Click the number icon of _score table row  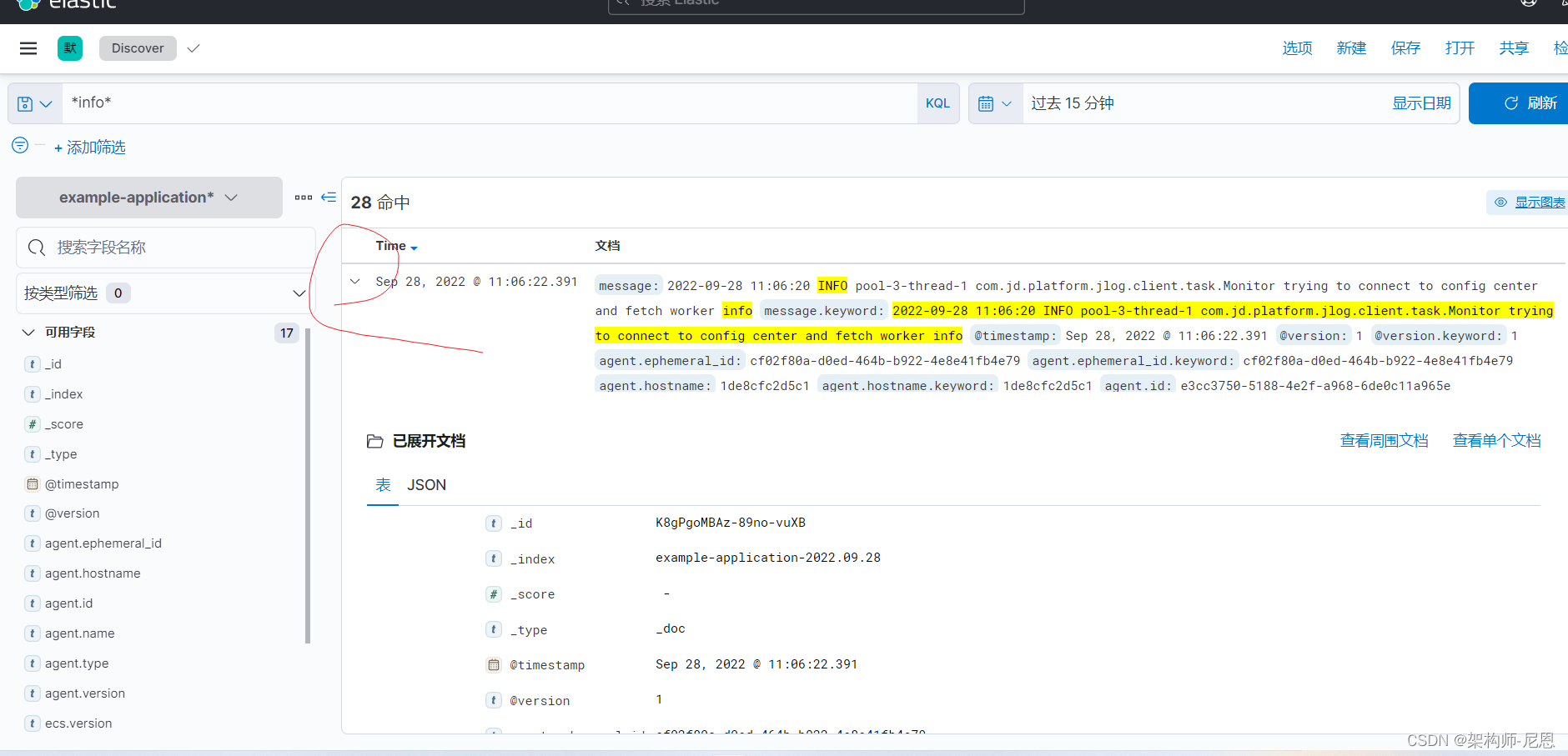pyautogui.click(x=494, y=594)
